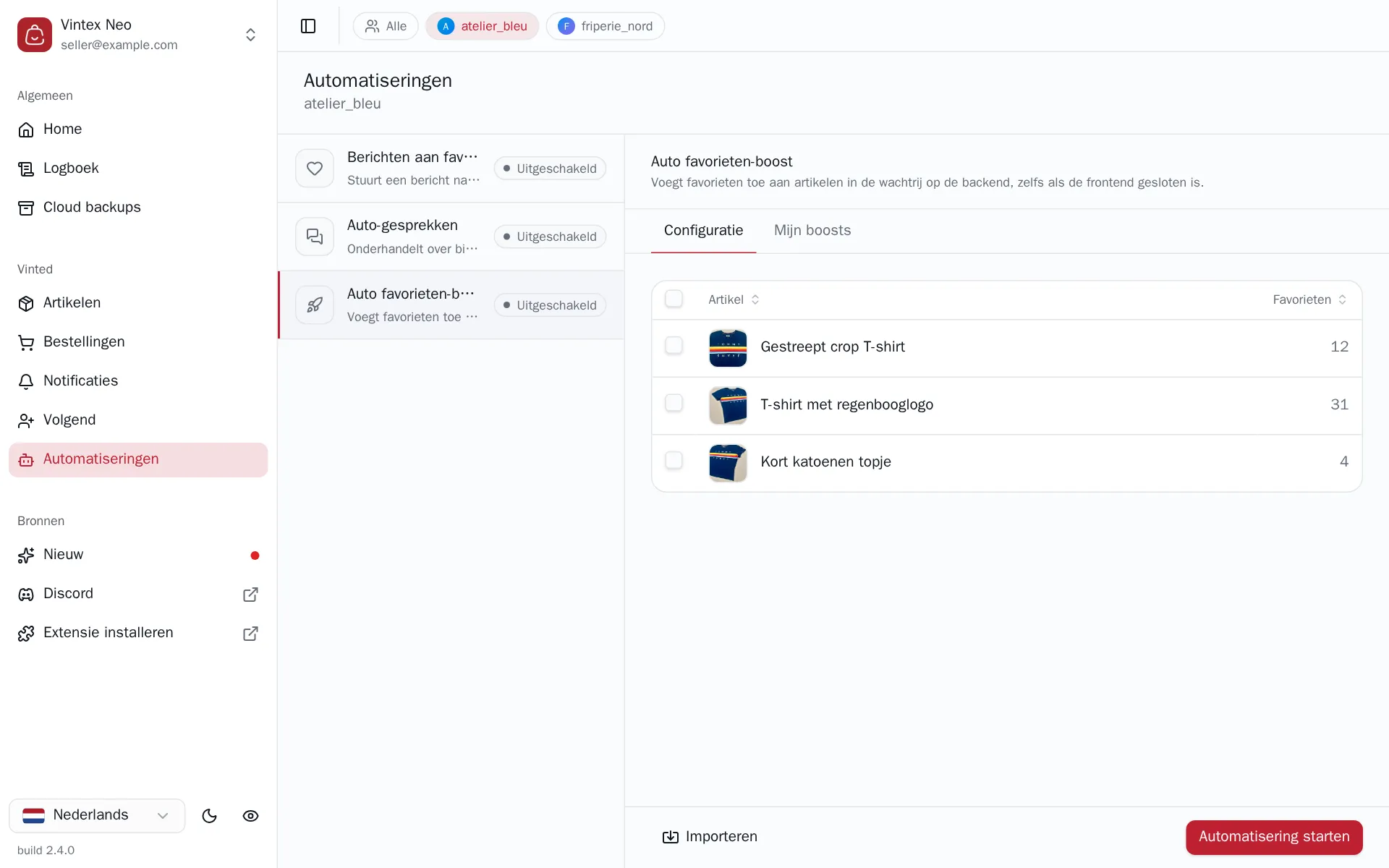The width and height of the screenshot is (1389, 868).
Task: Click the Gestreept crop T-shirt name
Action: coord(833,347)
